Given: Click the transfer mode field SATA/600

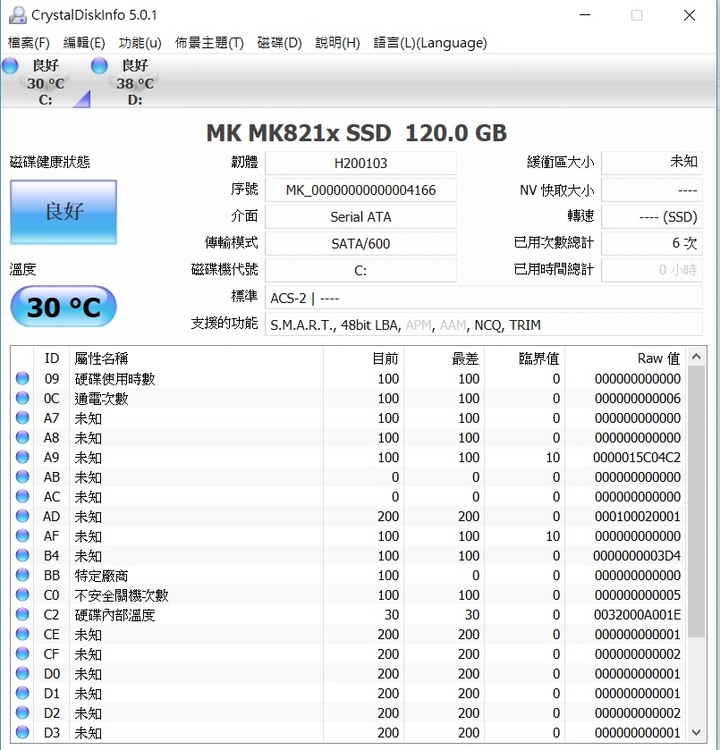Looking at the screenshot, I should pos(361,243).
